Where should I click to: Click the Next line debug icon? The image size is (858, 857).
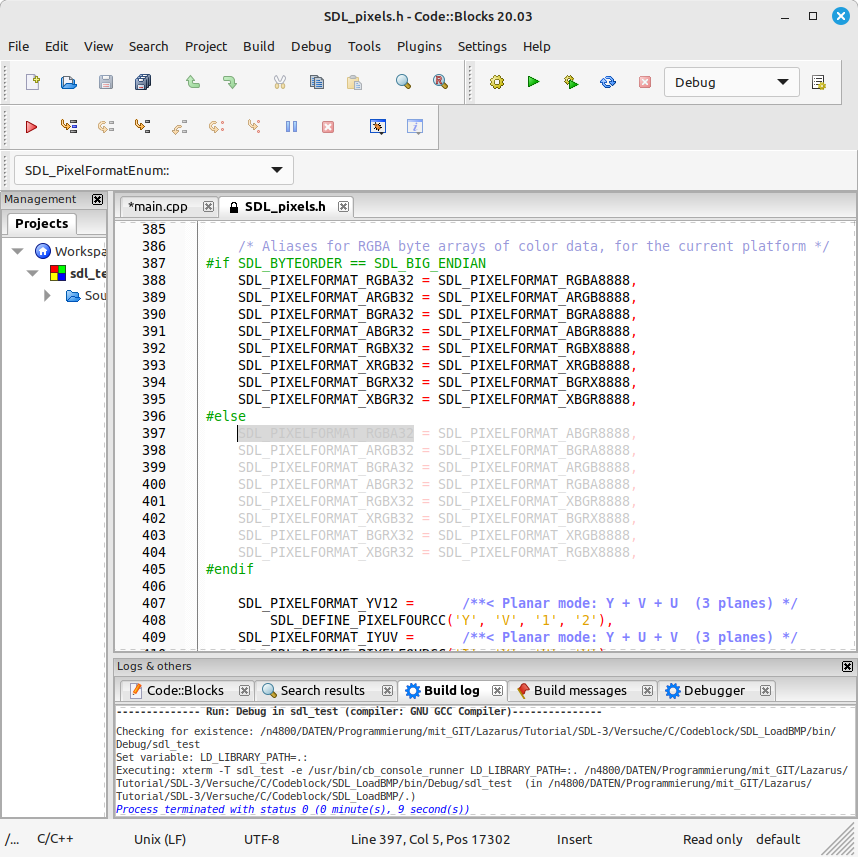(106, 127)
